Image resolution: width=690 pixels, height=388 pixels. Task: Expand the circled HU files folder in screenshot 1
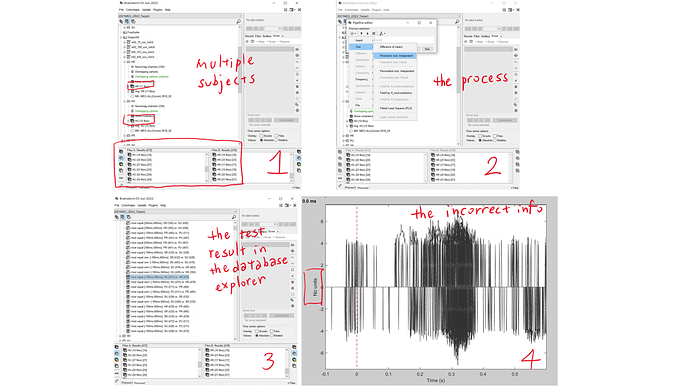(x=128, y=121)
